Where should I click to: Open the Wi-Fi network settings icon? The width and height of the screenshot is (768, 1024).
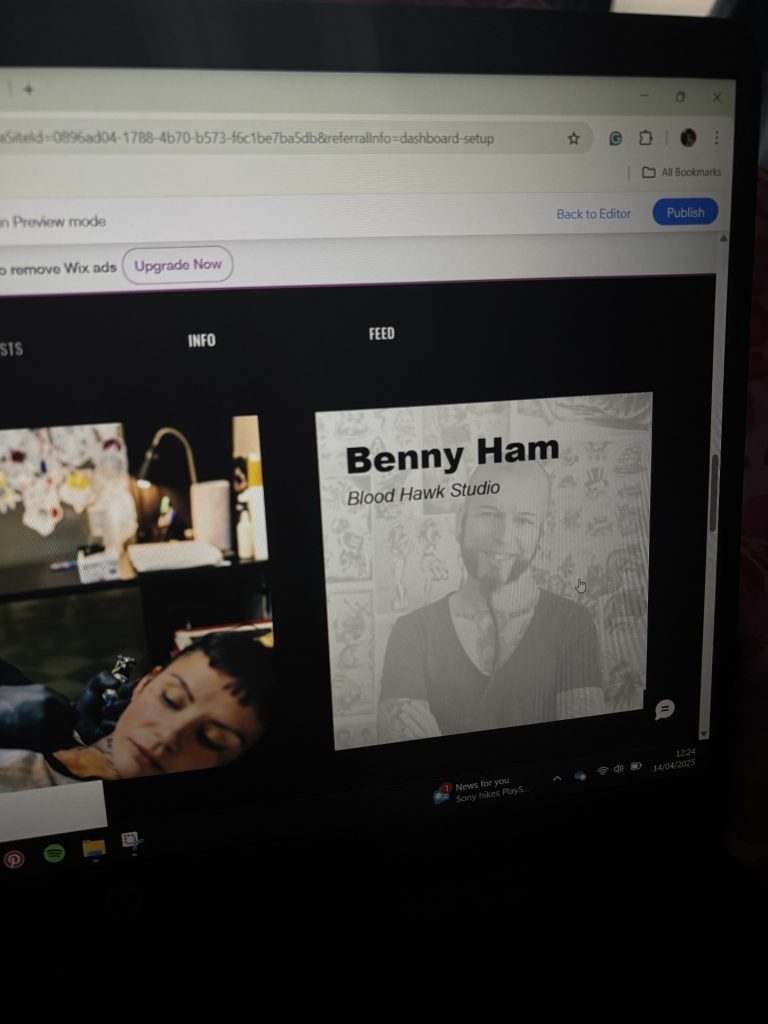(602, 770)
